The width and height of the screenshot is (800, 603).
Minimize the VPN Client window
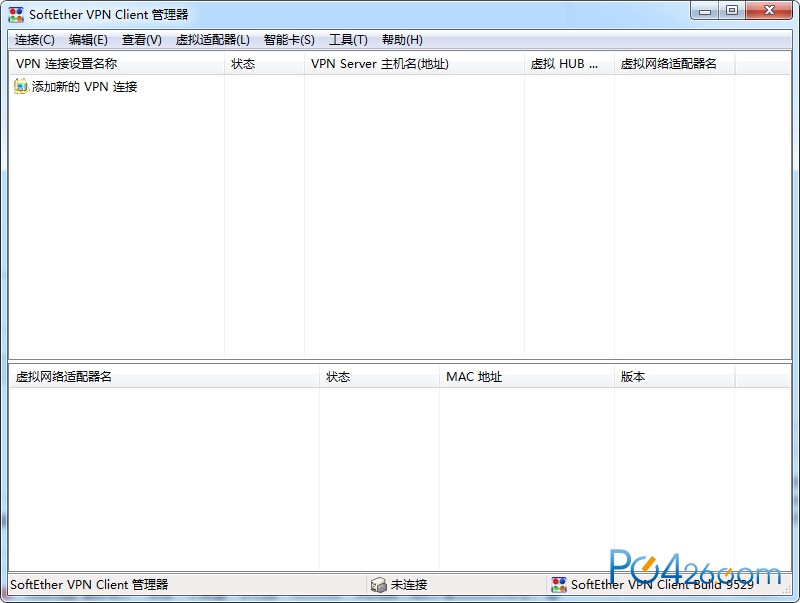(x=705, y=11)
